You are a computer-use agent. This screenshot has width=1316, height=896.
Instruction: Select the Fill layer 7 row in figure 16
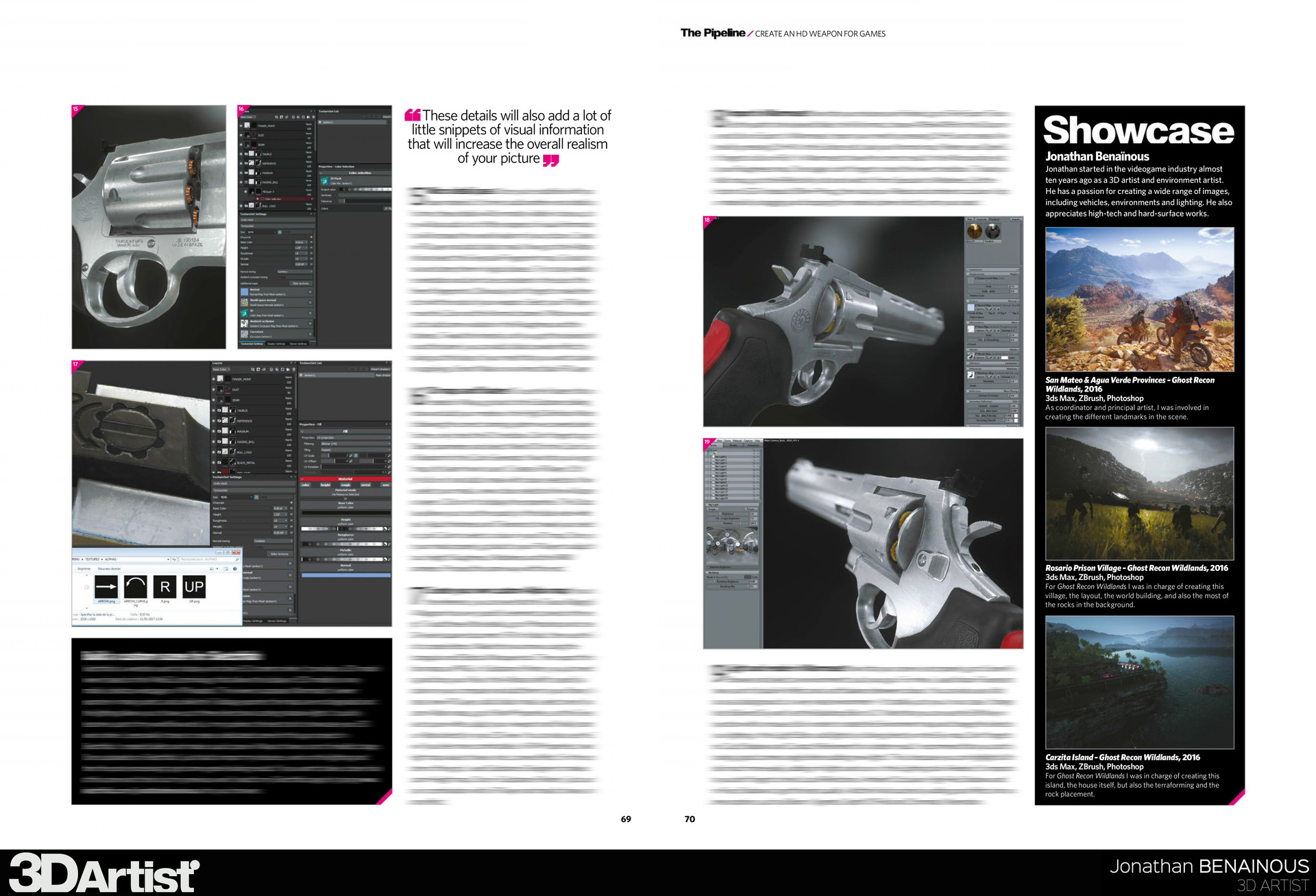(279, 191)
